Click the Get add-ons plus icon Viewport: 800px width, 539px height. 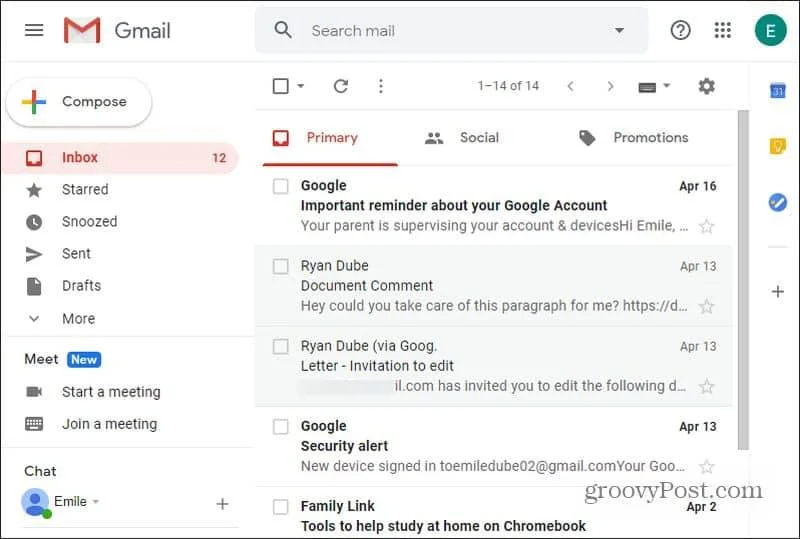(778, 291)
